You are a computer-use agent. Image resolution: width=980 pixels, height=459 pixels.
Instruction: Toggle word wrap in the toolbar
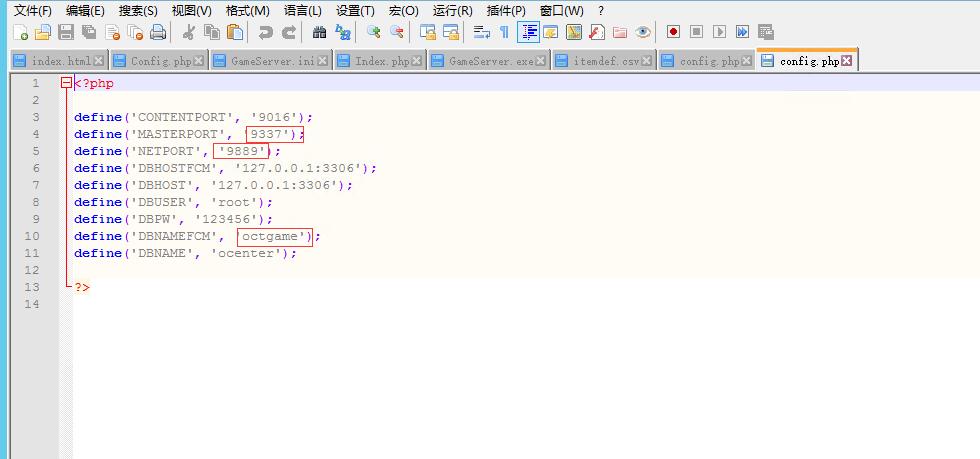click(482, 32)
